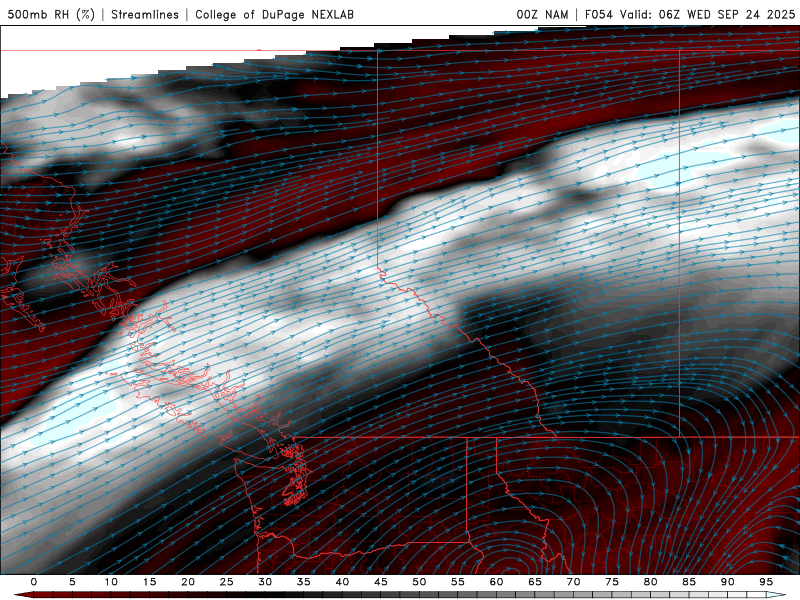Click the colorbar value 80 label
The height and width of the screenshot is (600, 800).
tap(650, 582)
